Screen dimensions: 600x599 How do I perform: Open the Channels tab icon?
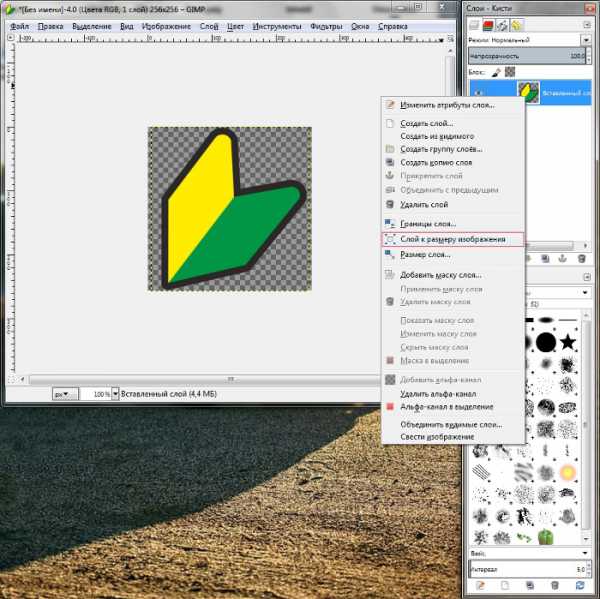(488, 25)
